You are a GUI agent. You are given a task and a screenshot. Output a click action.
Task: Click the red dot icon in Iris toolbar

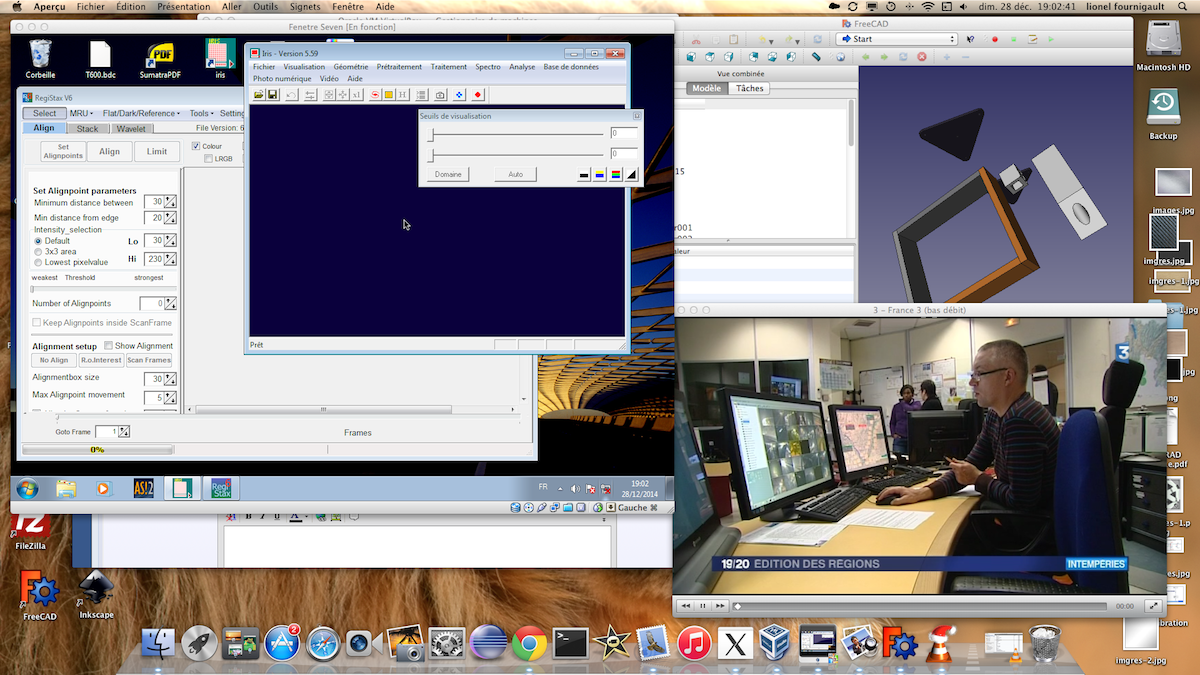coord(478,95)
